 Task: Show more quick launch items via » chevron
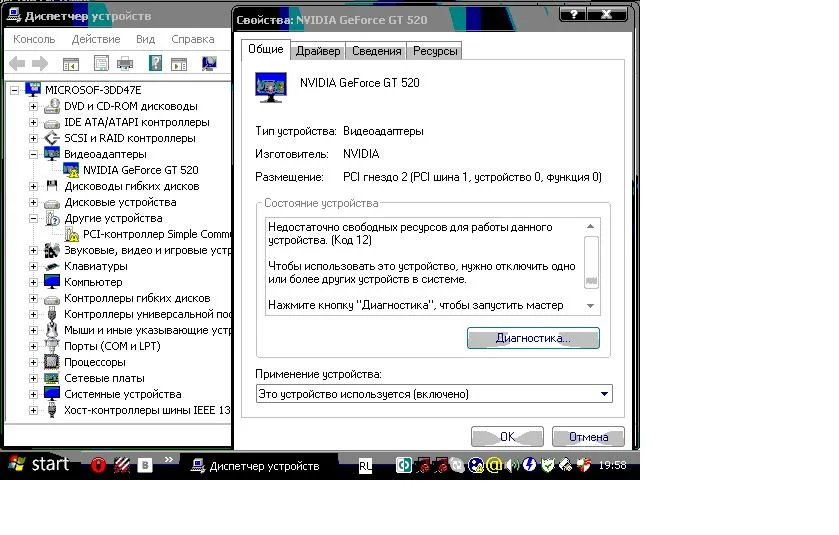[x=169, y=459]
